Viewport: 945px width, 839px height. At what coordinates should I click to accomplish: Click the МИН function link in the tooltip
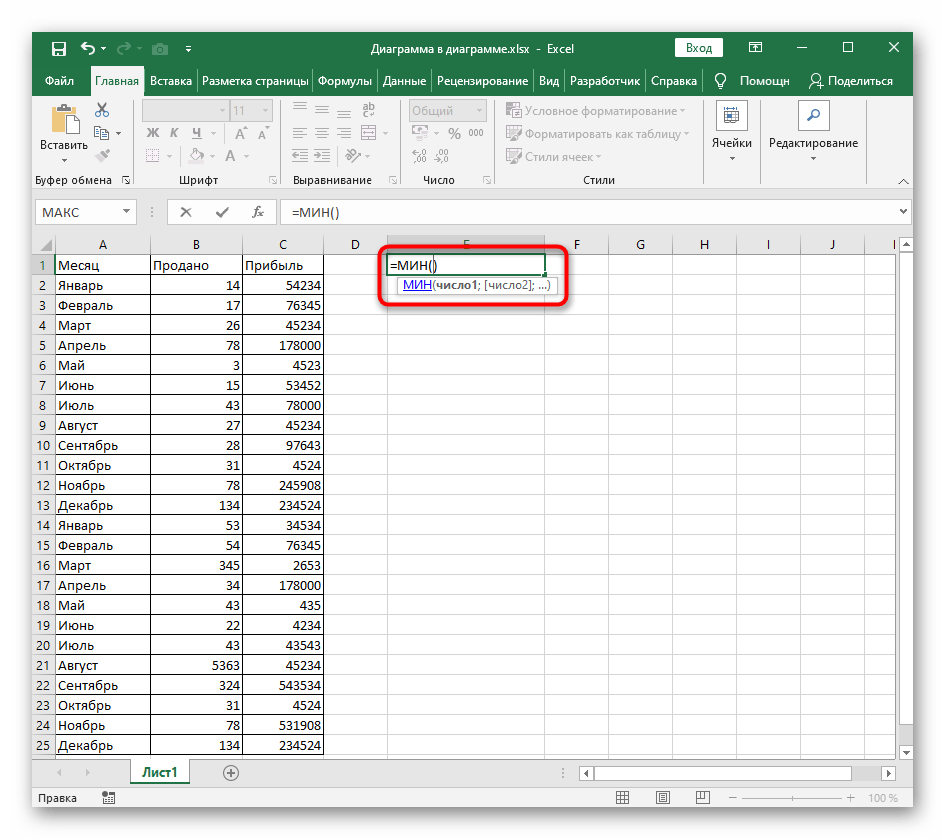tap(416, 286)
